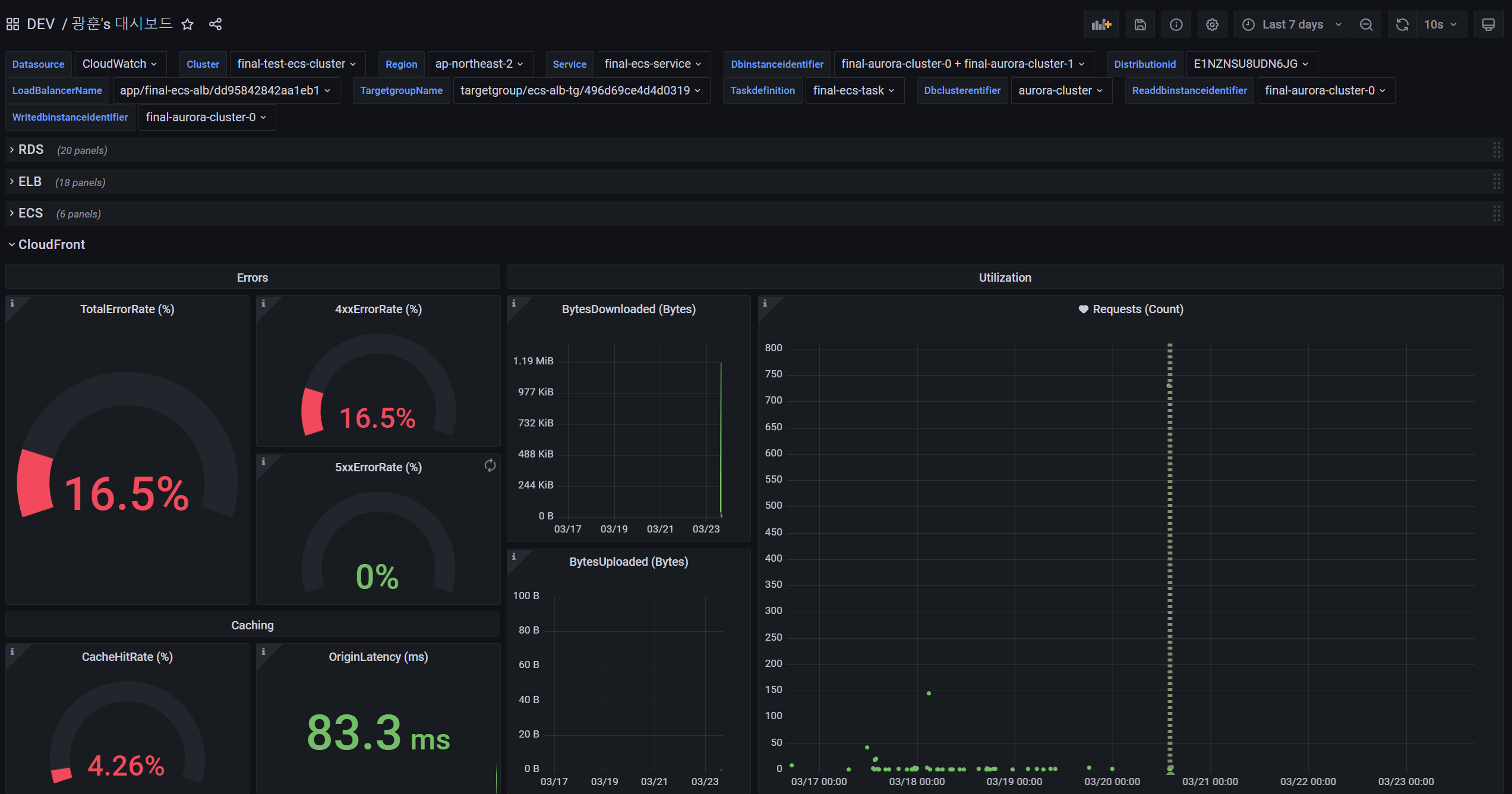Star this dashboard as favorite

click(x=188, y=24)
